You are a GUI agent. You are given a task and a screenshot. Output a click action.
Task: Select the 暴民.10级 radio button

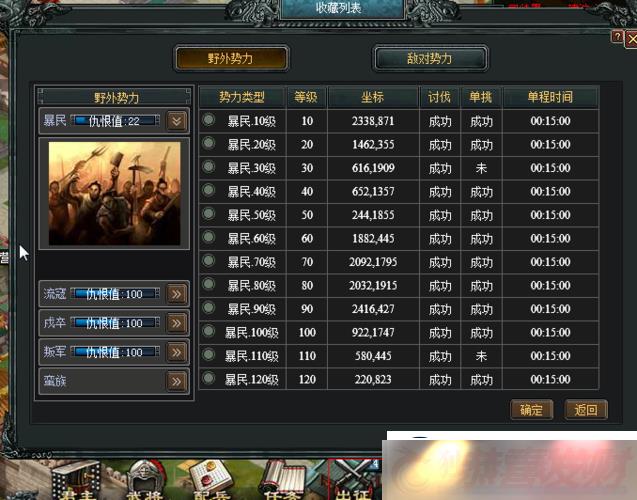coord(209,119)
